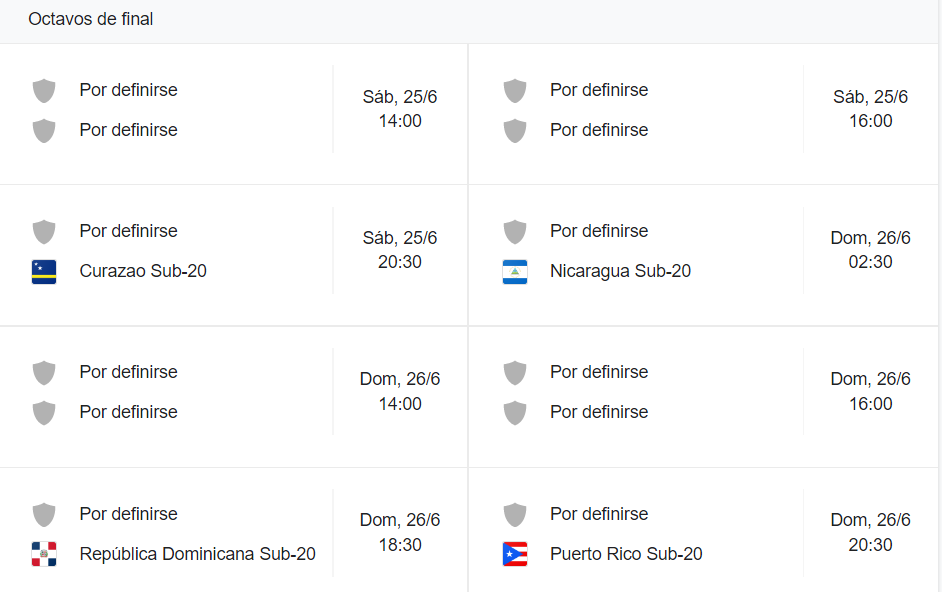The image size is (942, 592).
Task: Click the Puerto Rico Sub-20 flag icon
Action: pyautogui.click(x=515, y=554)
